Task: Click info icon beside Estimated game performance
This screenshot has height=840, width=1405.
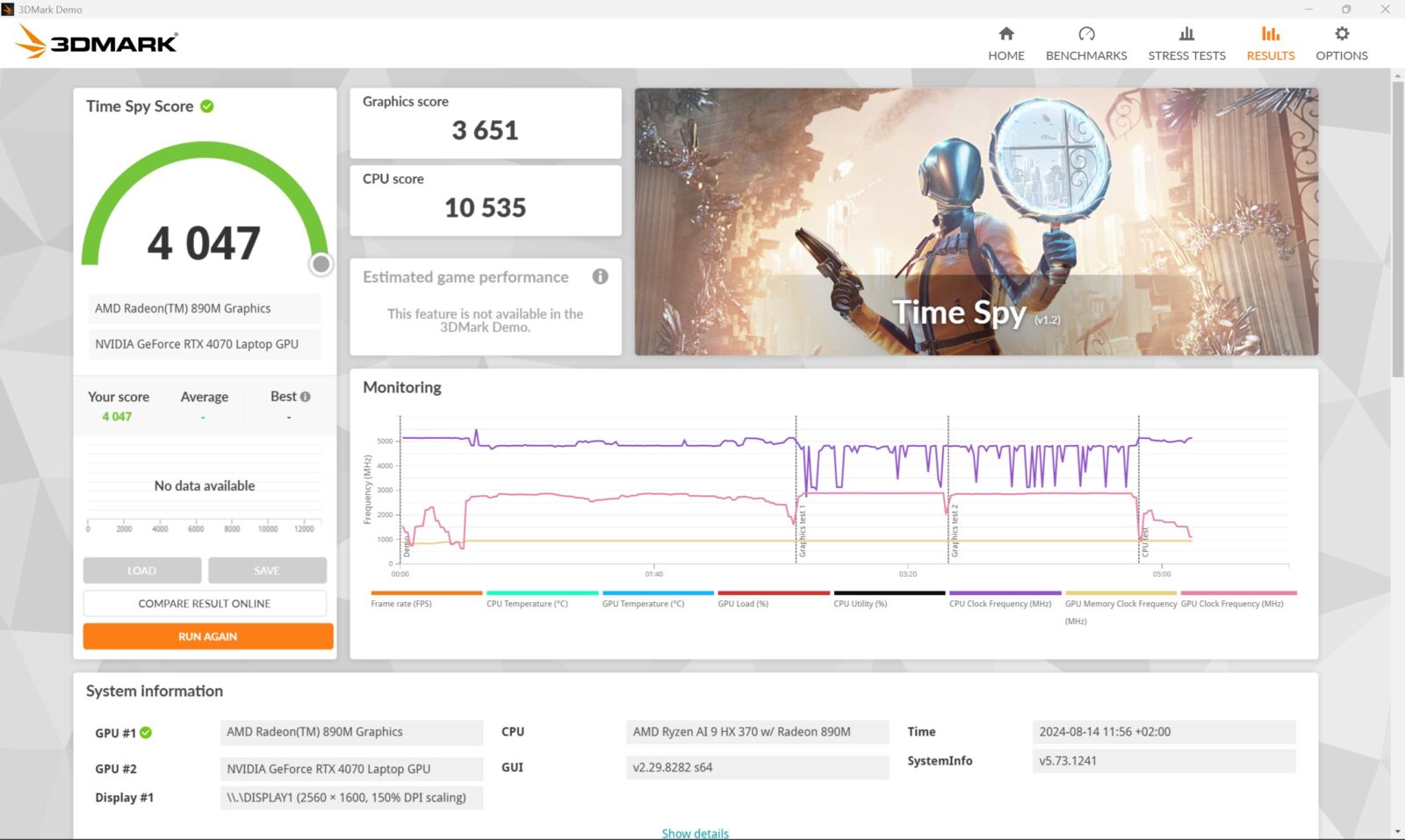Action: 600,276
